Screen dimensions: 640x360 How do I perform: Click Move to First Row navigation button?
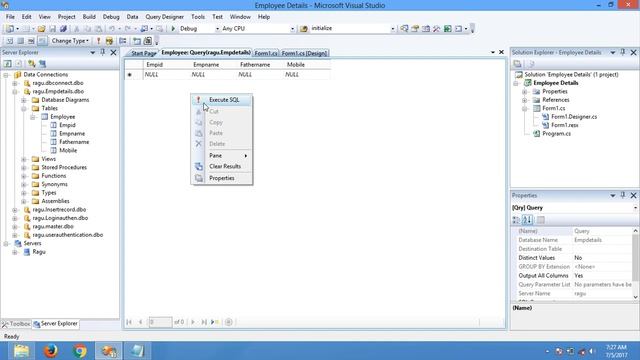tap(129, 322)
